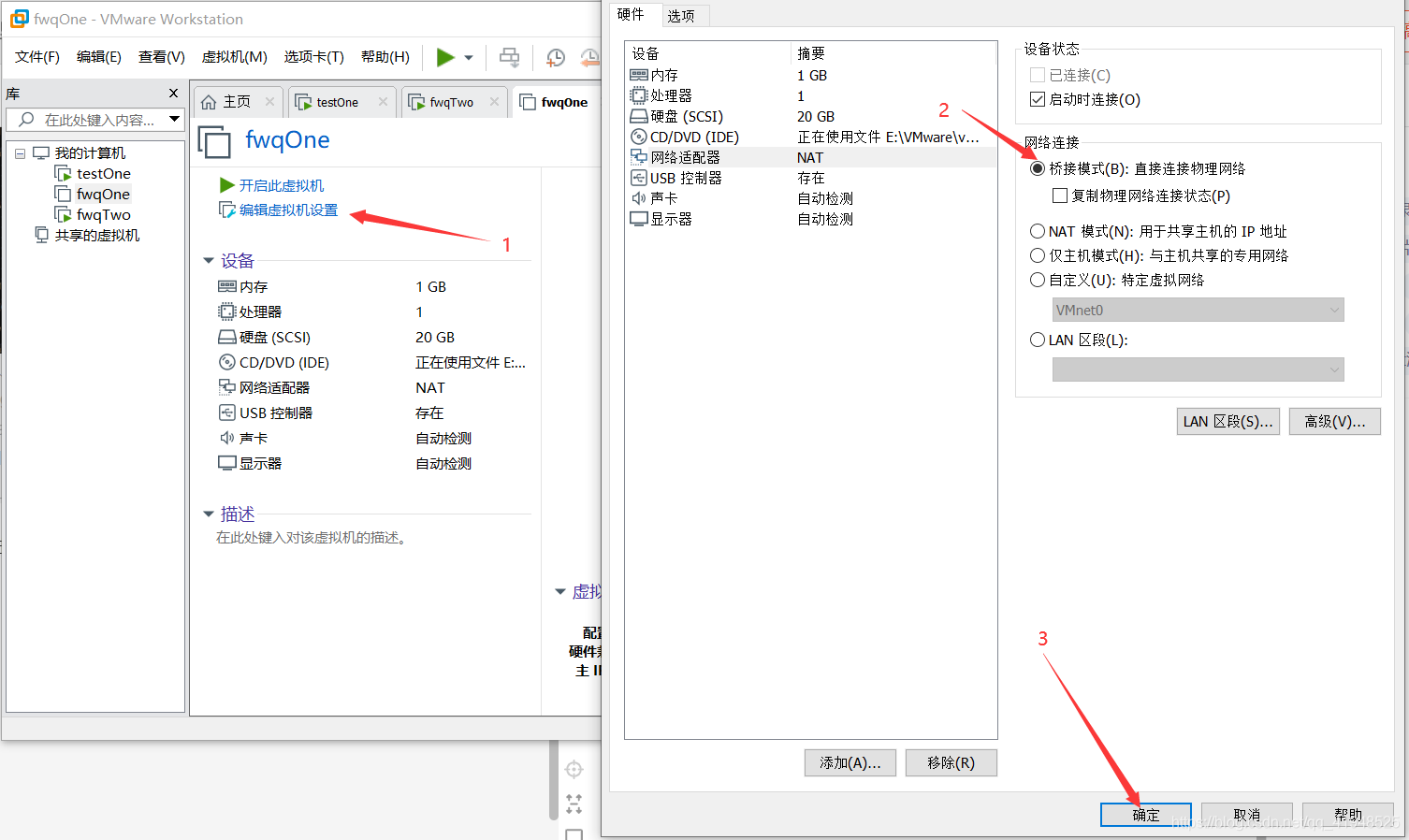
Task: Click the green power-on play toolbar icon
Action: click(x=445, y=57)
